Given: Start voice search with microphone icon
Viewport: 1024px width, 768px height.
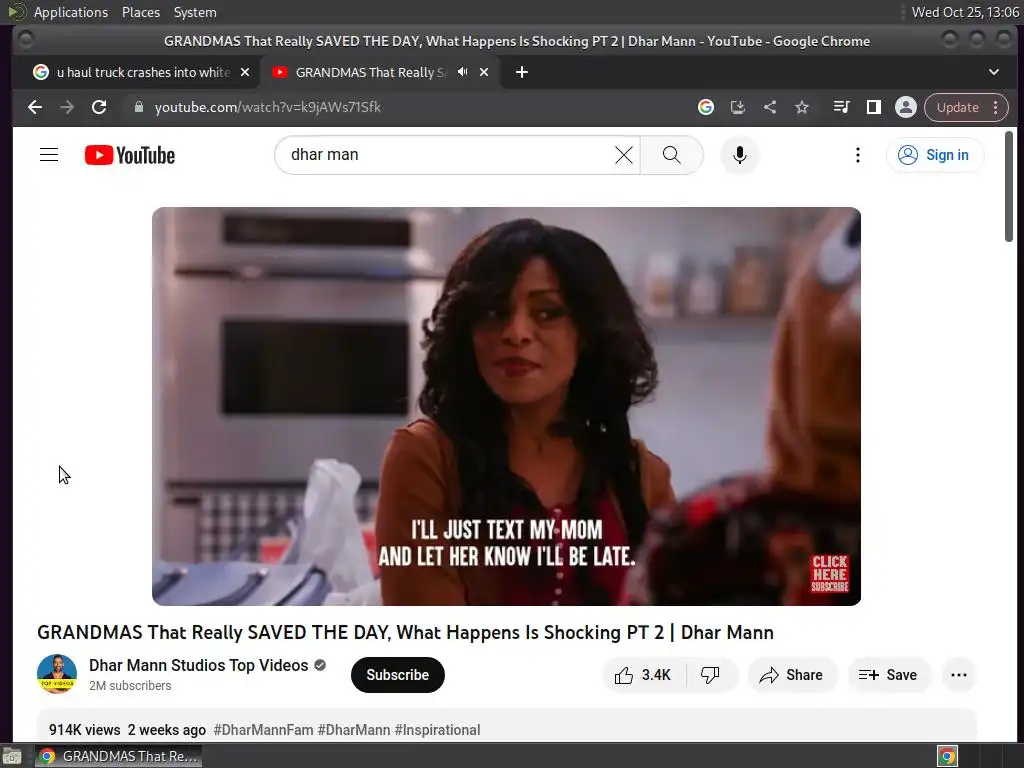Looking at the screenshot, I should click(x=739, y=155).
